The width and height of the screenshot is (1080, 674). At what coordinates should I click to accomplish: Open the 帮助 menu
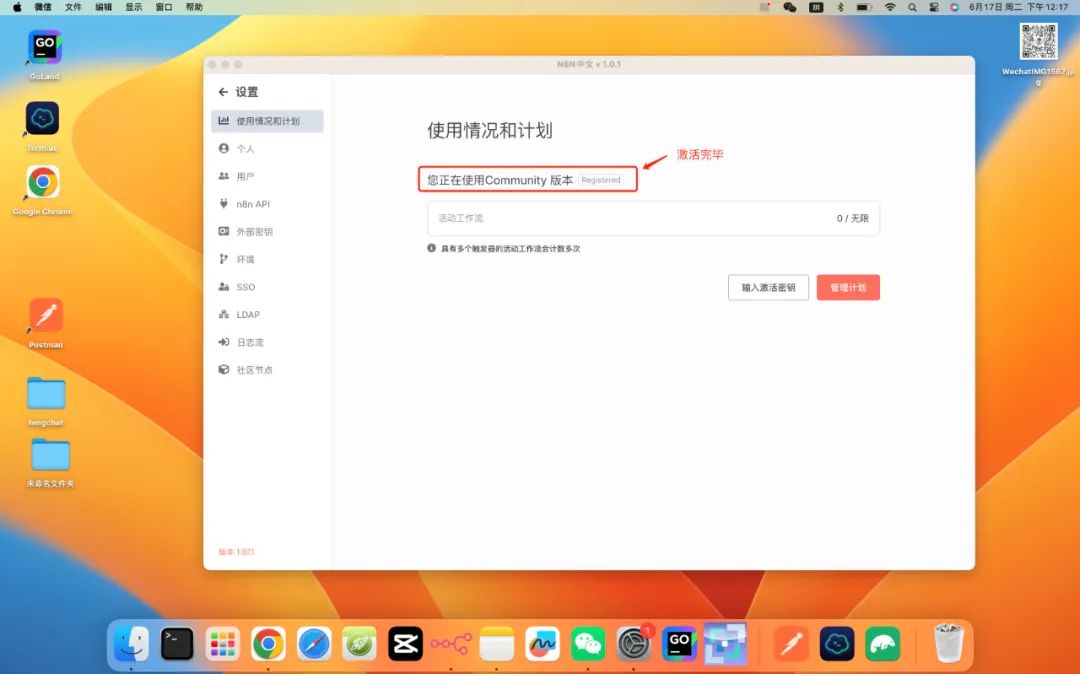[x=194, y=7]
